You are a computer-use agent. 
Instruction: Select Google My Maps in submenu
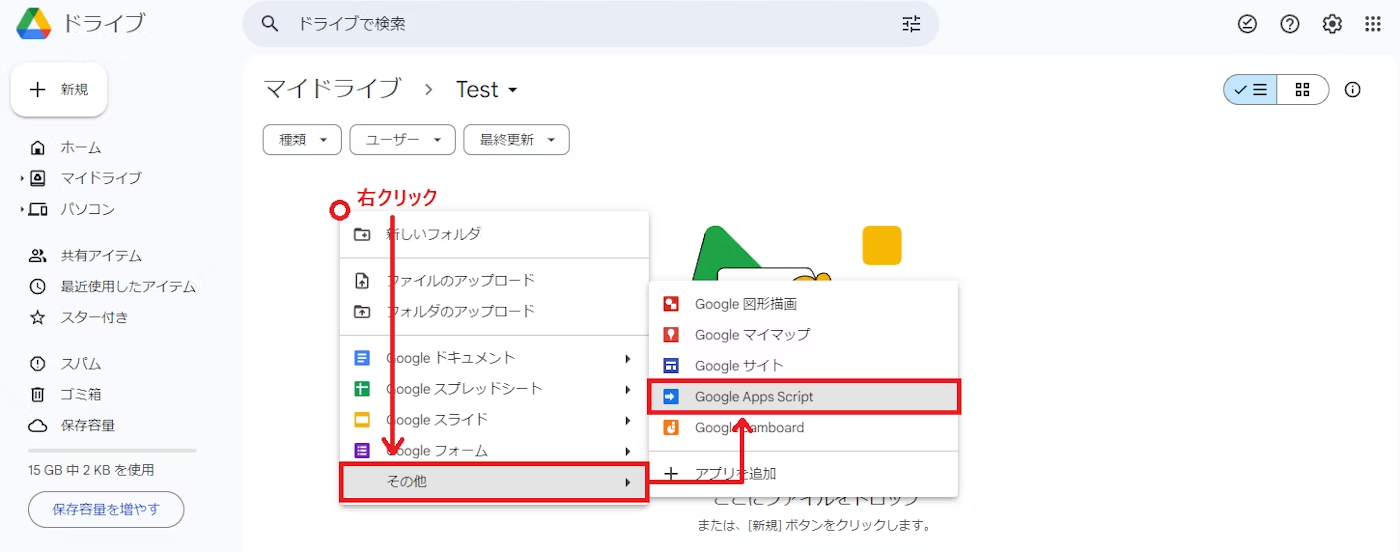(x=804, y=335)
